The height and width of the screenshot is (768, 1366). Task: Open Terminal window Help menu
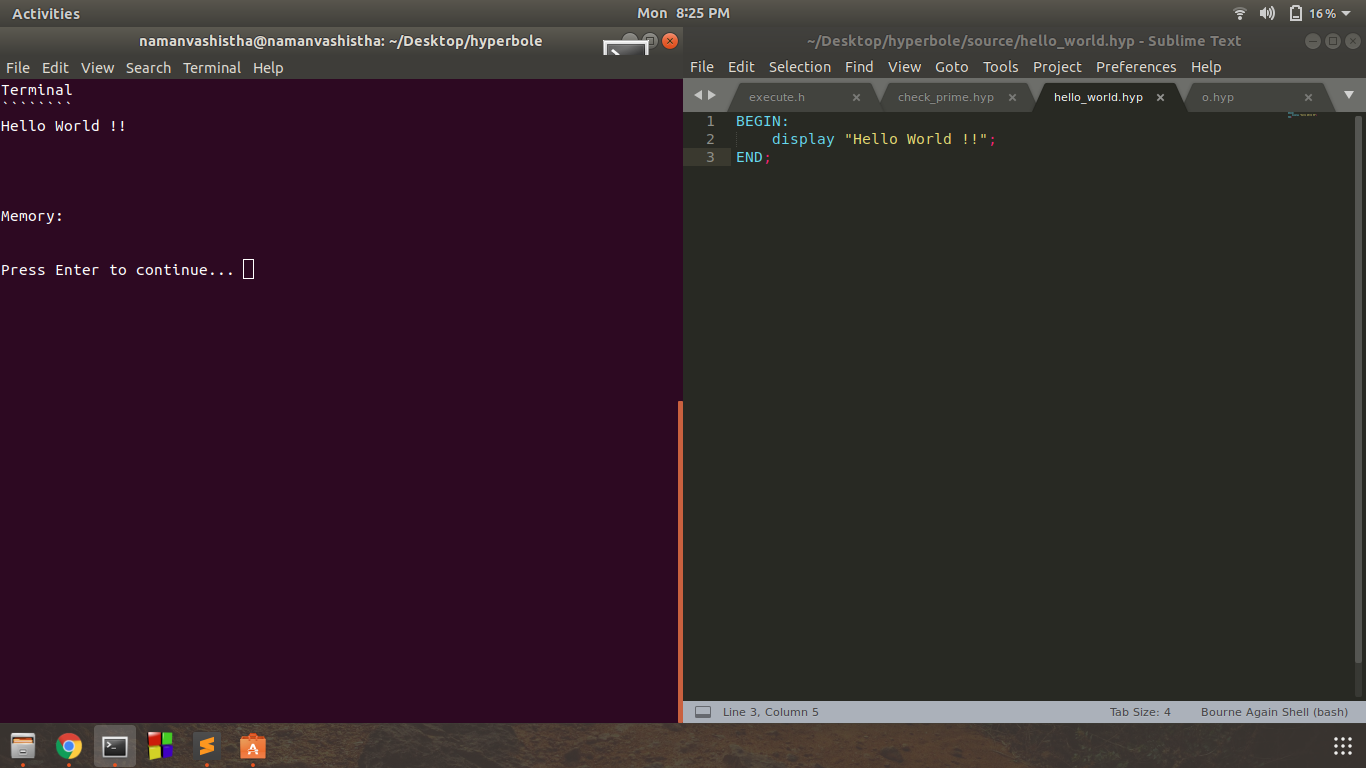tap(268, 68)
